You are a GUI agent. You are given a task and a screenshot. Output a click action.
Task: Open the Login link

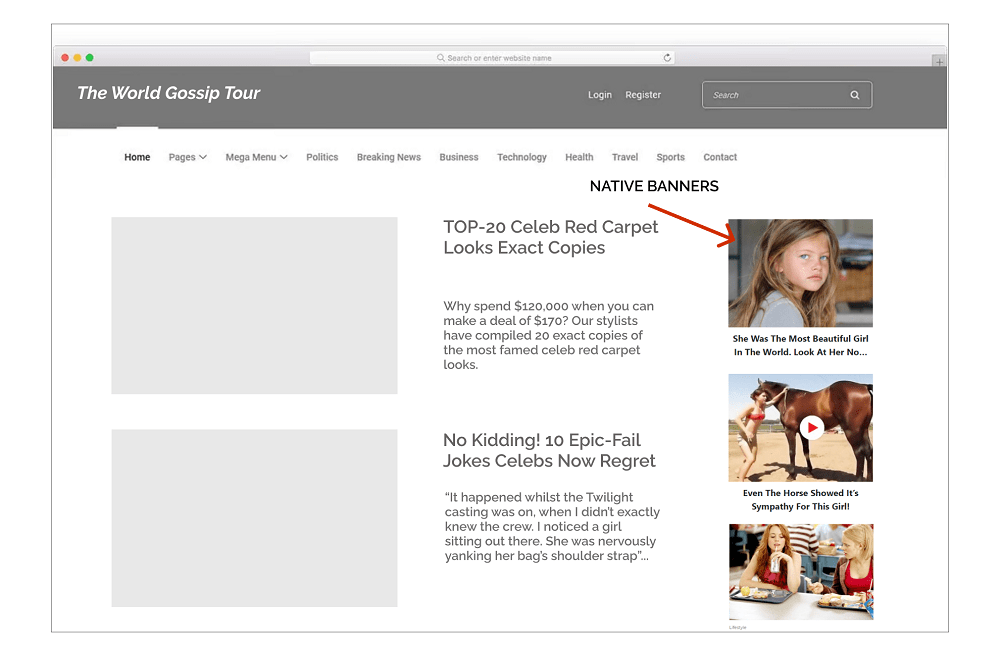[599, 95]
